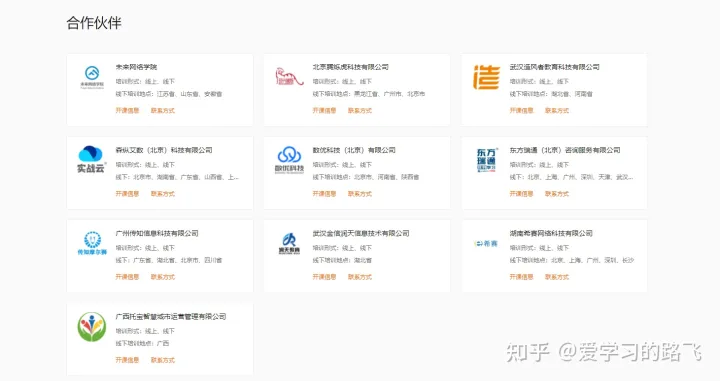Click the 培训形式 line in the 未来网络学院 card
The width and height of the screenshot is (720, 381).
click(145, 82)
